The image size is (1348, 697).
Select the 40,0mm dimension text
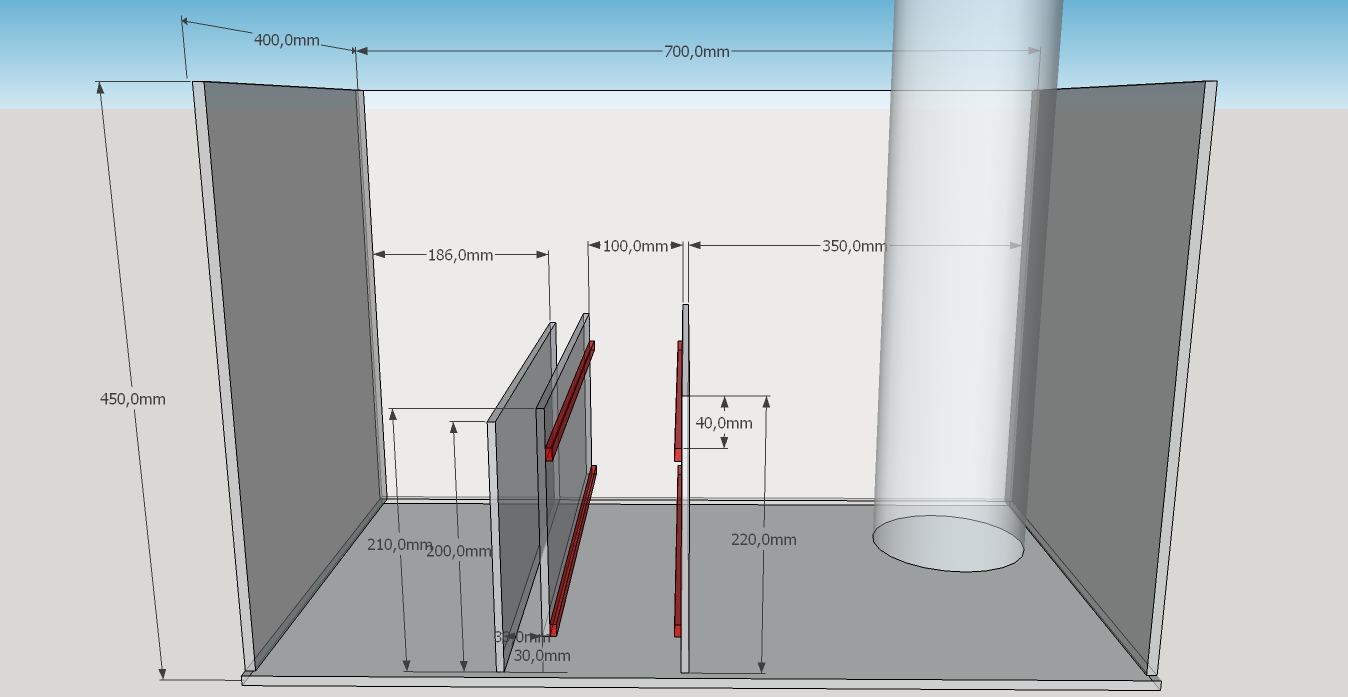point(724,423)
